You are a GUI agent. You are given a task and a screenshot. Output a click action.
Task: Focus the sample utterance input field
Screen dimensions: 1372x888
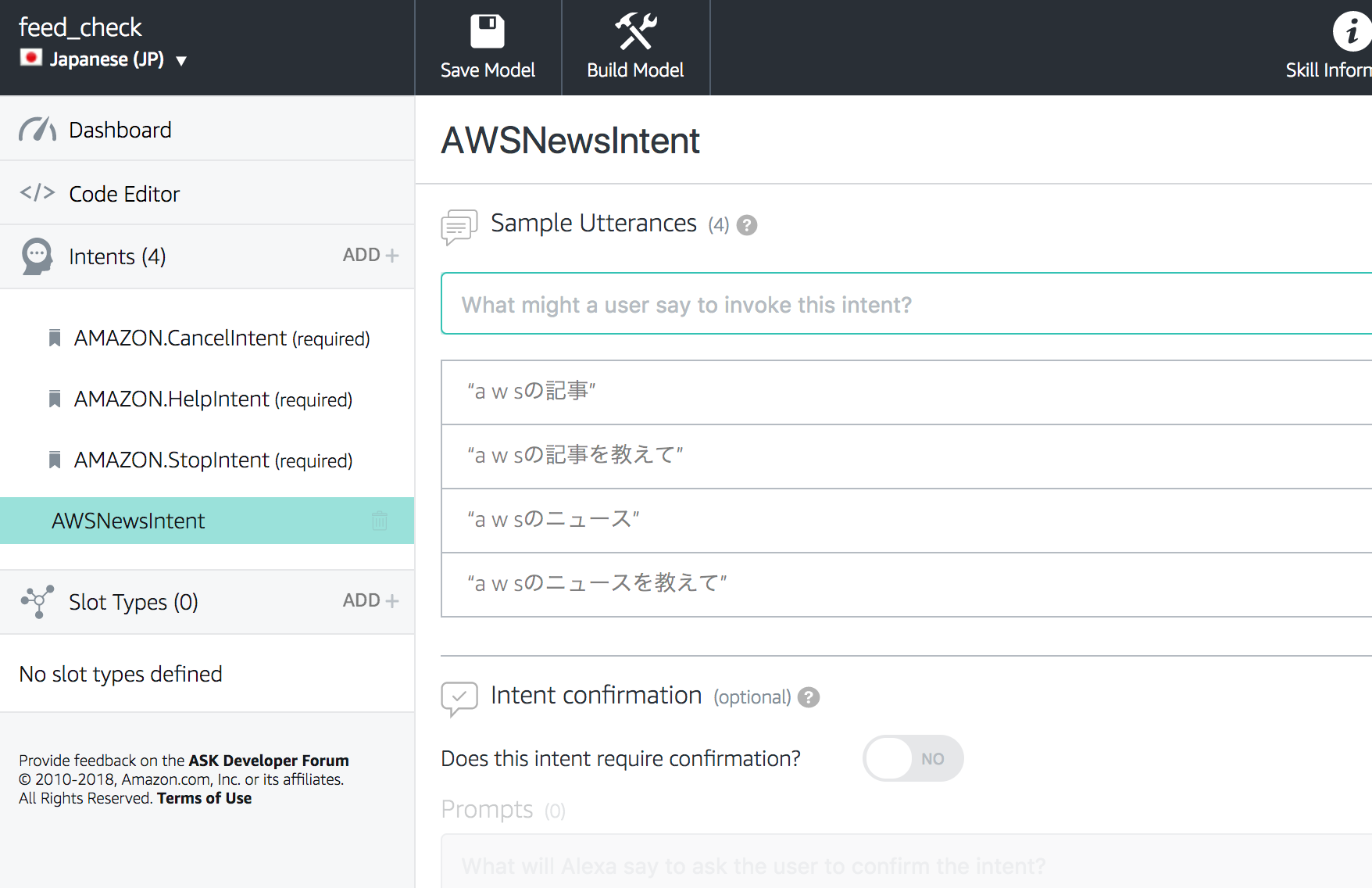[906, 303]
